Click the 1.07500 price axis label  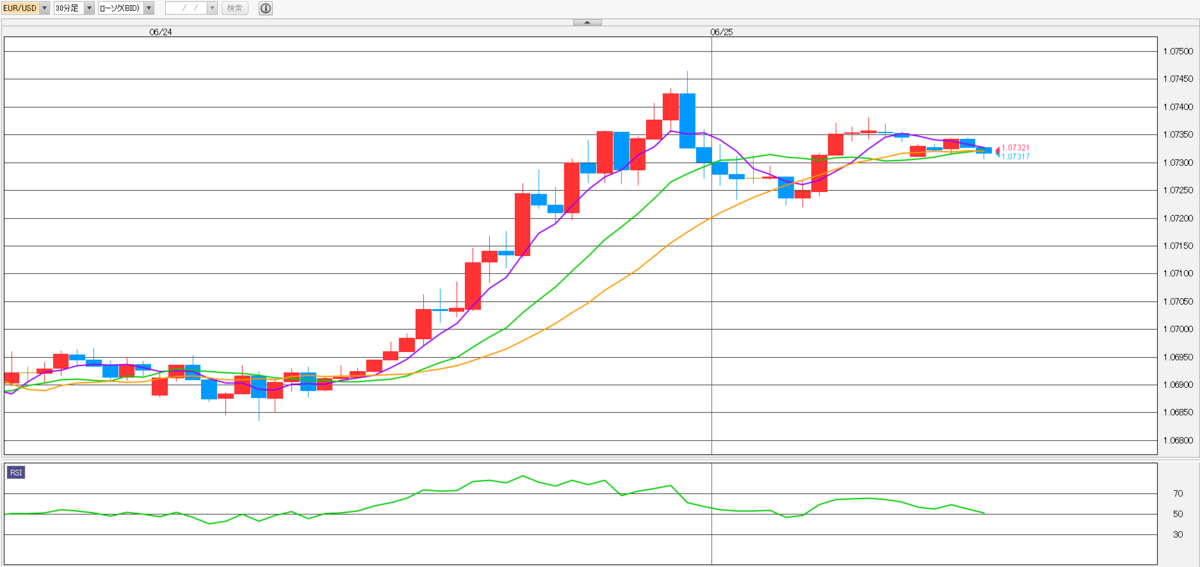1176,51
